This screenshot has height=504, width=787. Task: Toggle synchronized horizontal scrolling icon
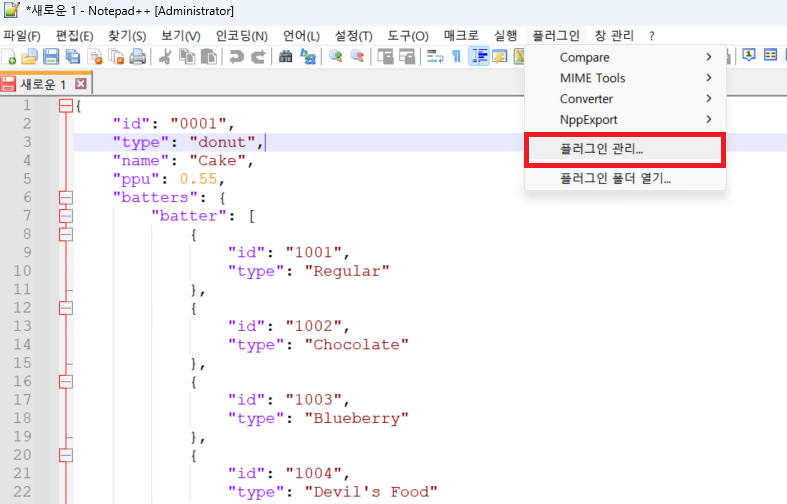407,56
